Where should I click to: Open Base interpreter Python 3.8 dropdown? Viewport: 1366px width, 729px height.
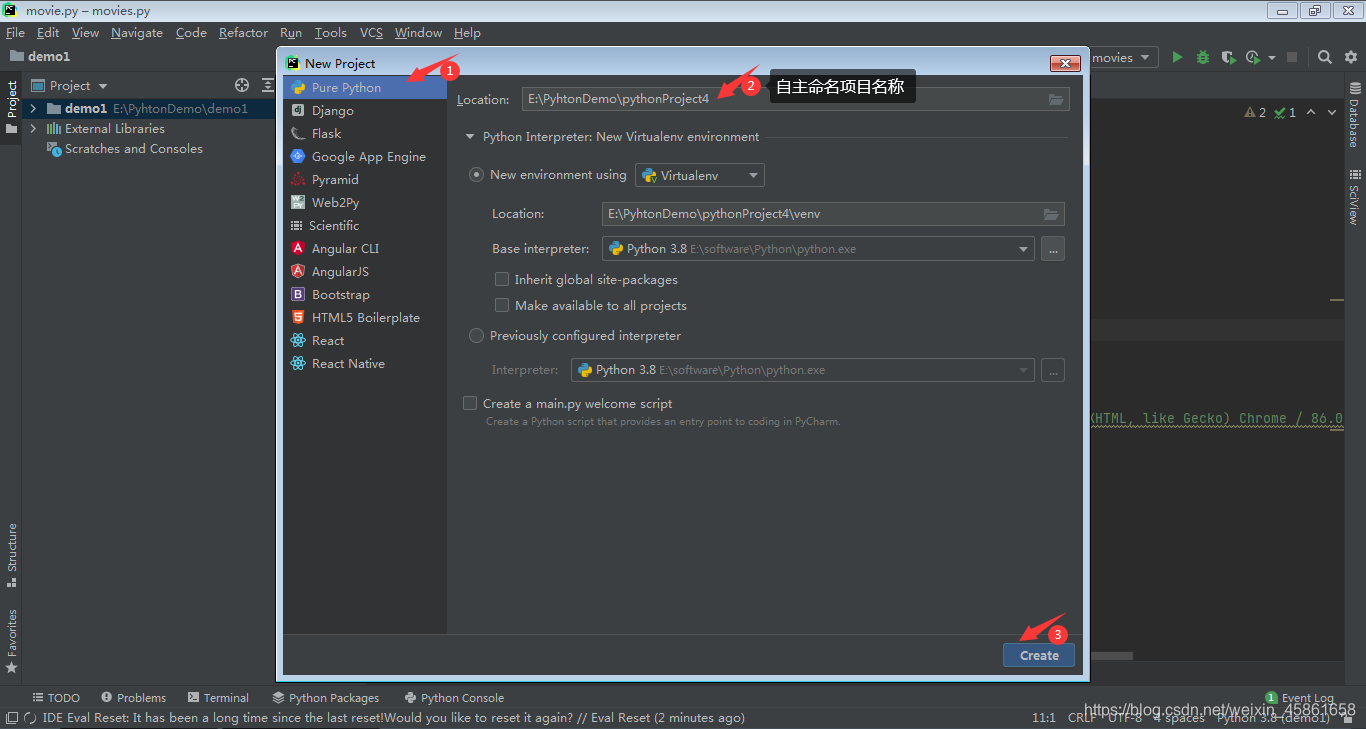[x=818, y=249]
